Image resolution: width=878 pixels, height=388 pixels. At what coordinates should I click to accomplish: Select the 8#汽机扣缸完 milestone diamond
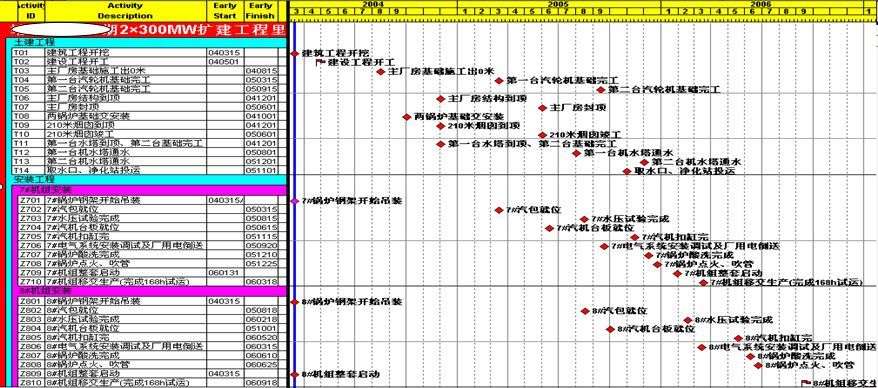click(x=739, y=338)
